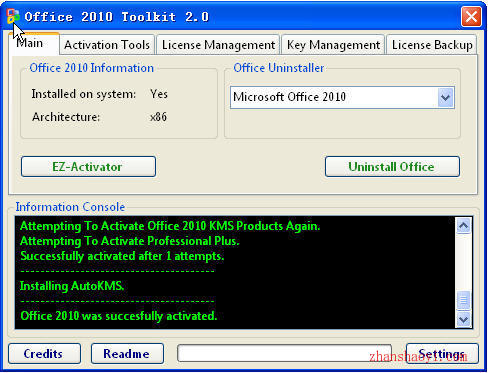Click the 'x86' architecture value

[x=158, y=117]
